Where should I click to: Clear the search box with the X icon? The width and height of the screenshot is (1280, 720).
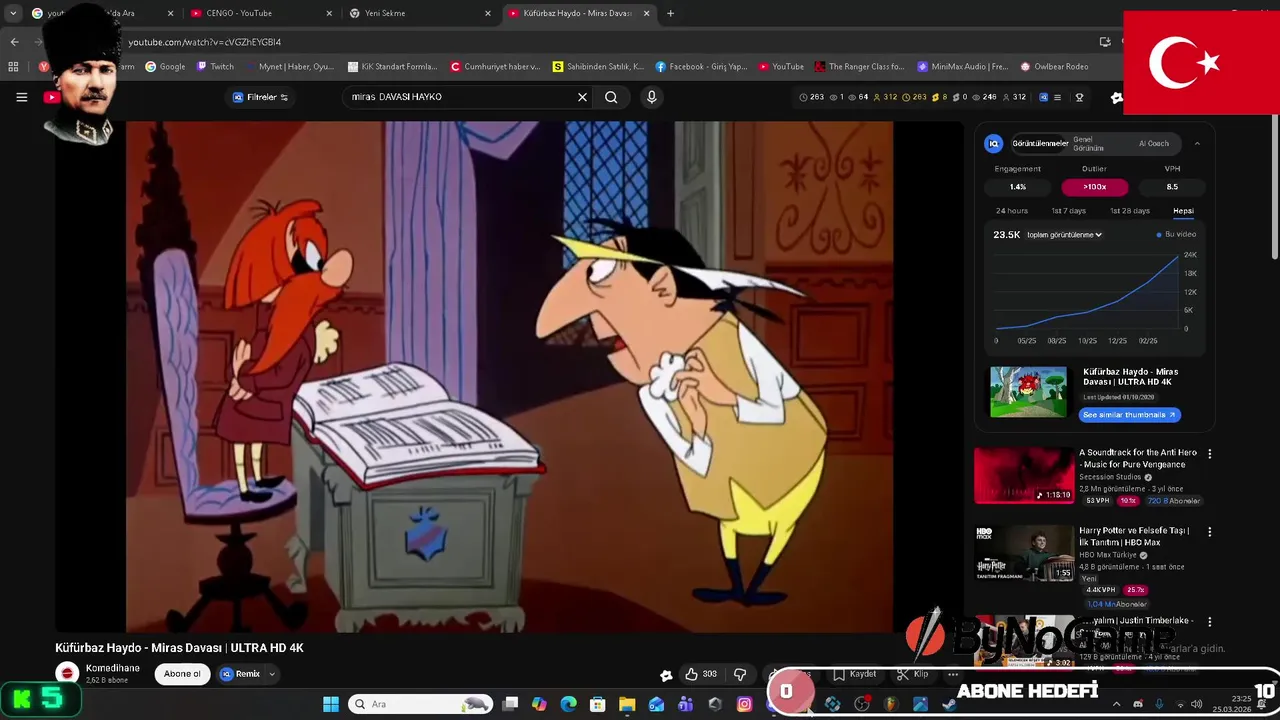(x=582, y=97)
